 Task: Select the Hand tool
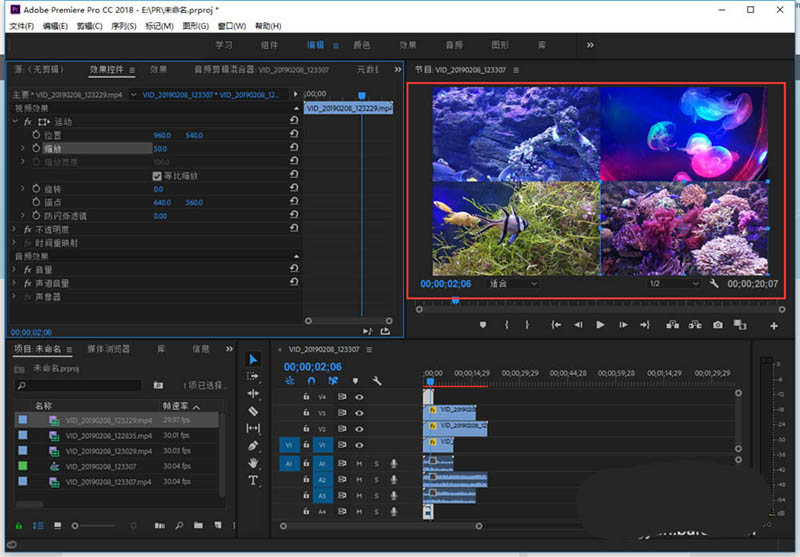tap(253, 463)
